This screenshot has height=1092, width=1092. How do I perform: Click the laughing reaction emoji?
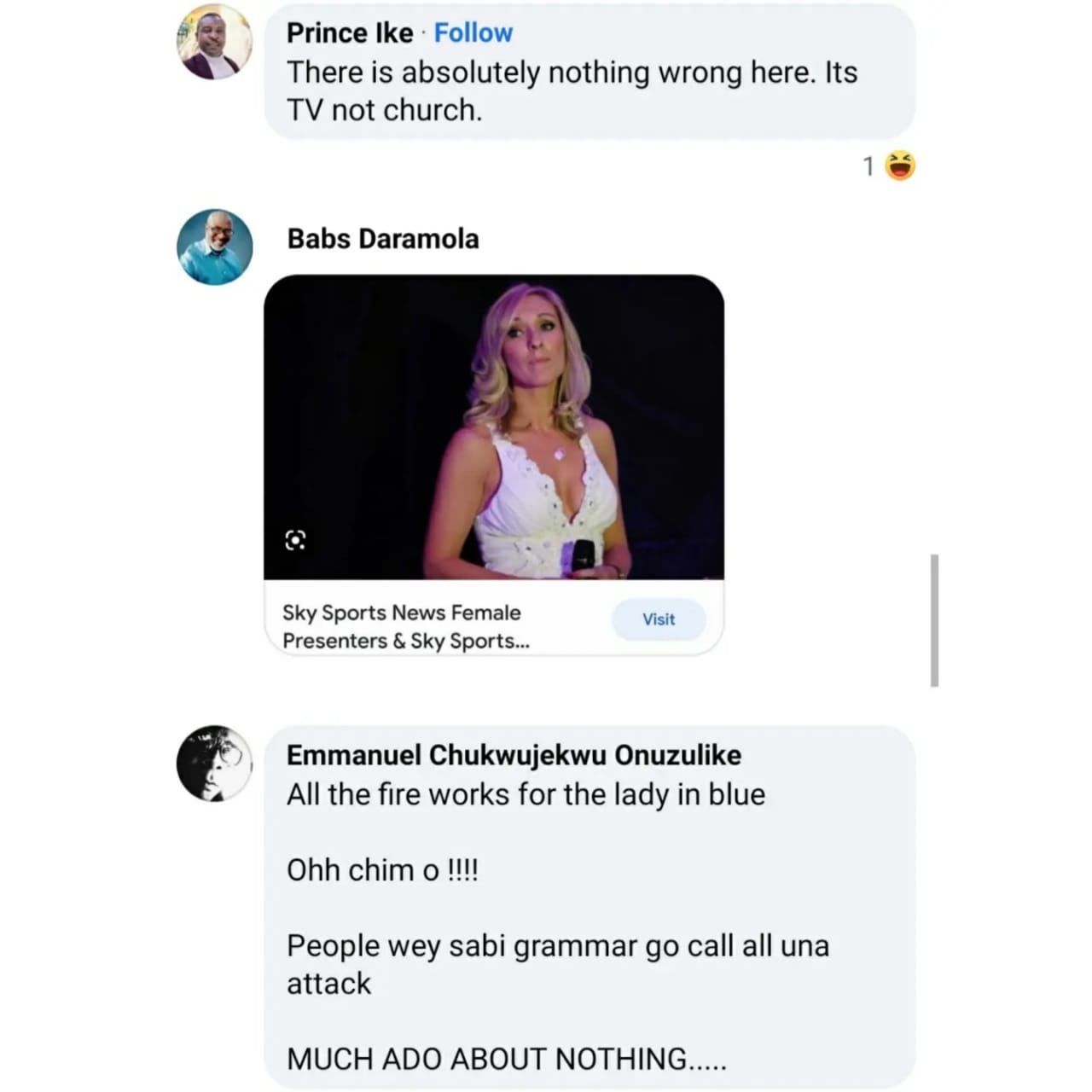(899, 166)
